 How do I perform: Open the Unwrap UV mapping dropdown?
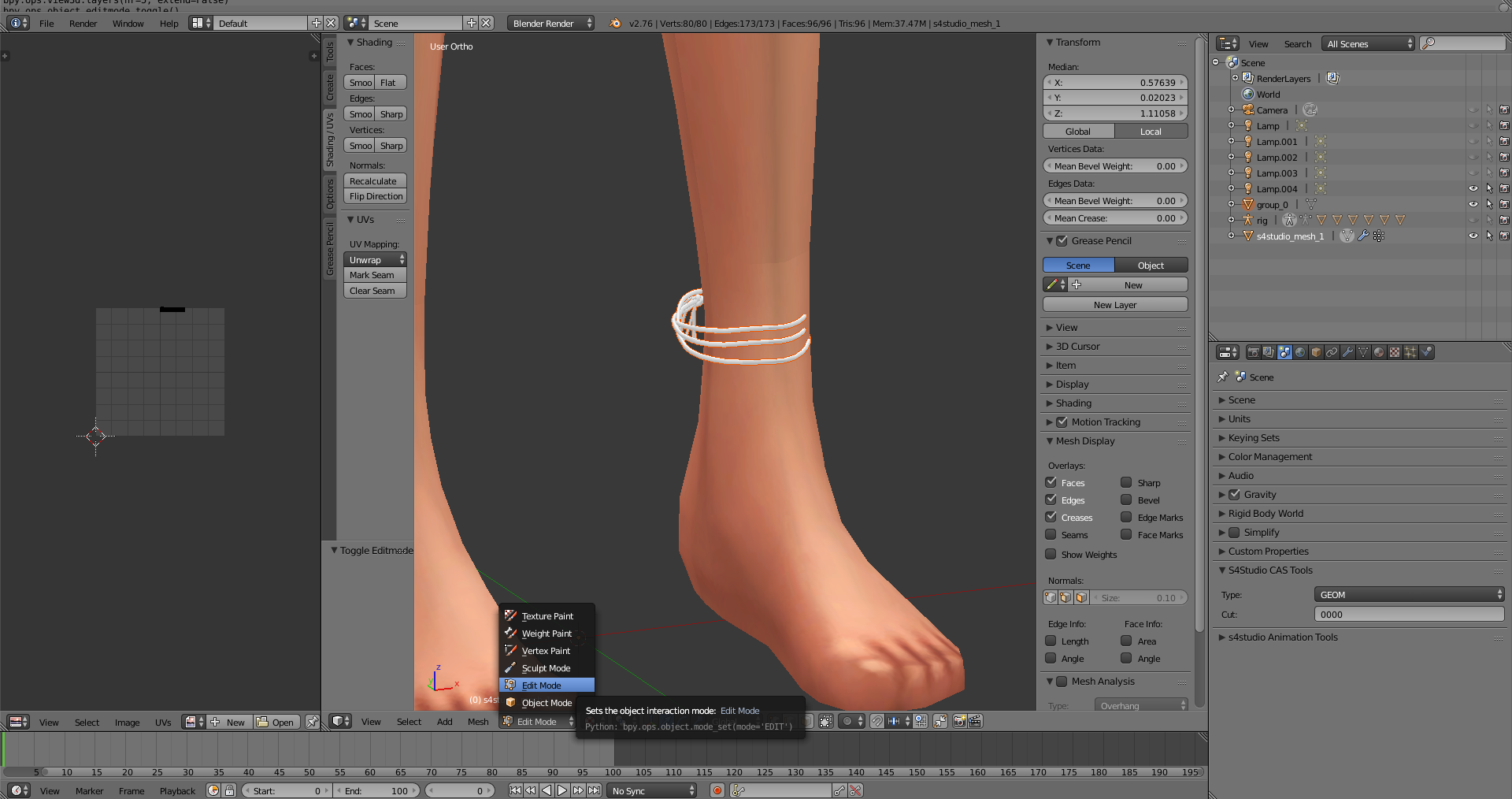(x=376, y=259)
